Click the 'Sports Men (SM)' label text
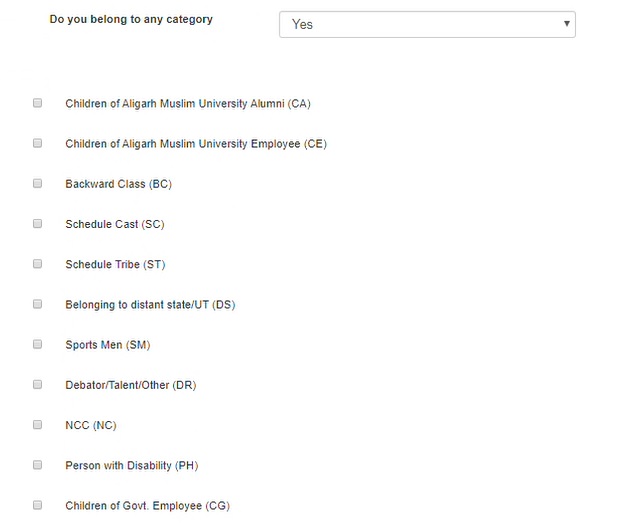 (x=107, y=345)
